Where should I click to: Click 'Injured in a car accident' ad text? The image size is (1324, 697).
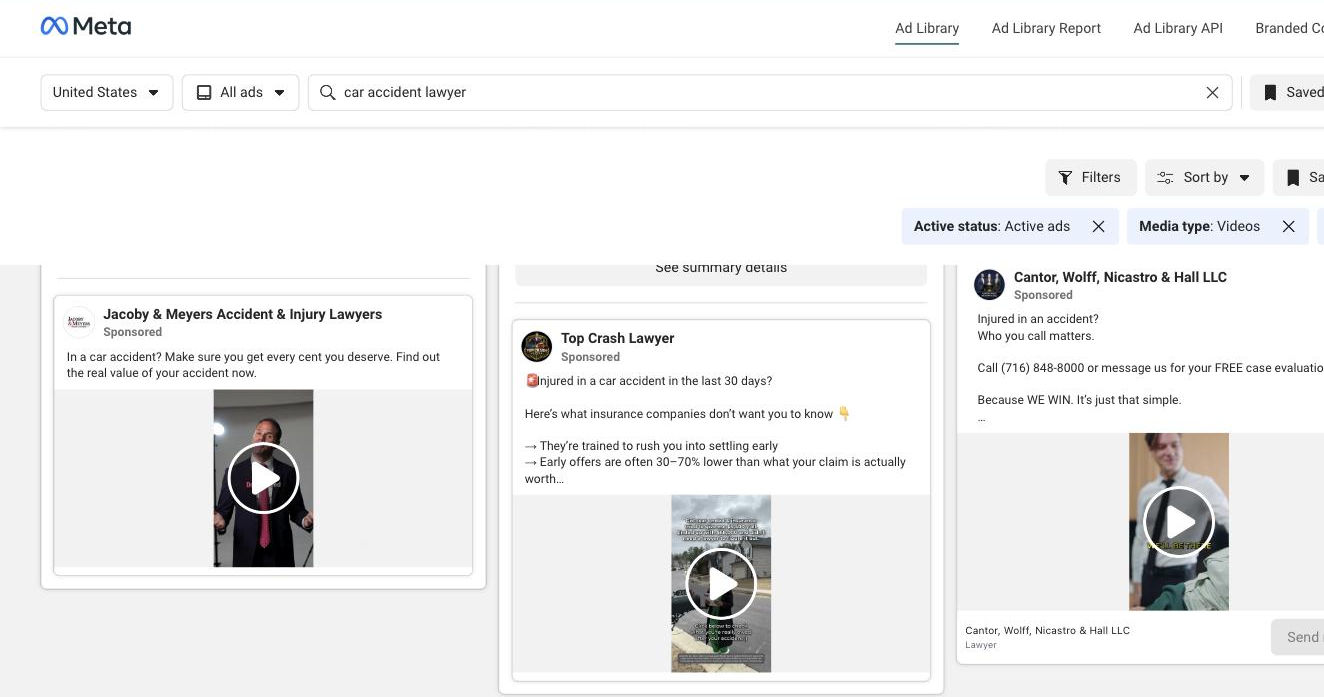[649, 380]
